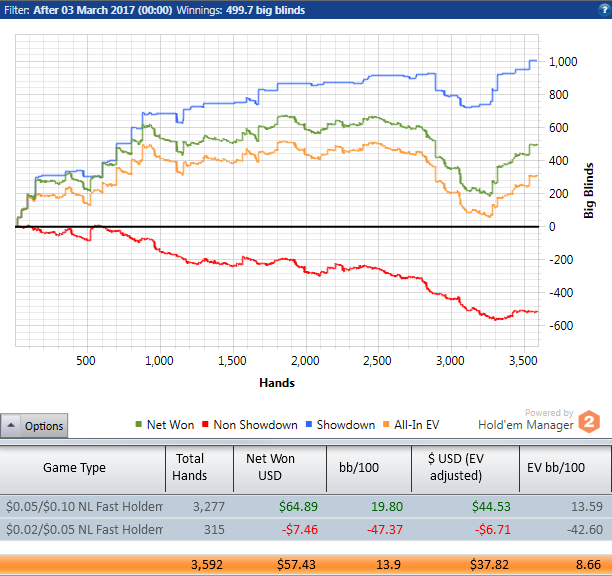Click the $37.82 total EV adjusted value

(489, 564)
